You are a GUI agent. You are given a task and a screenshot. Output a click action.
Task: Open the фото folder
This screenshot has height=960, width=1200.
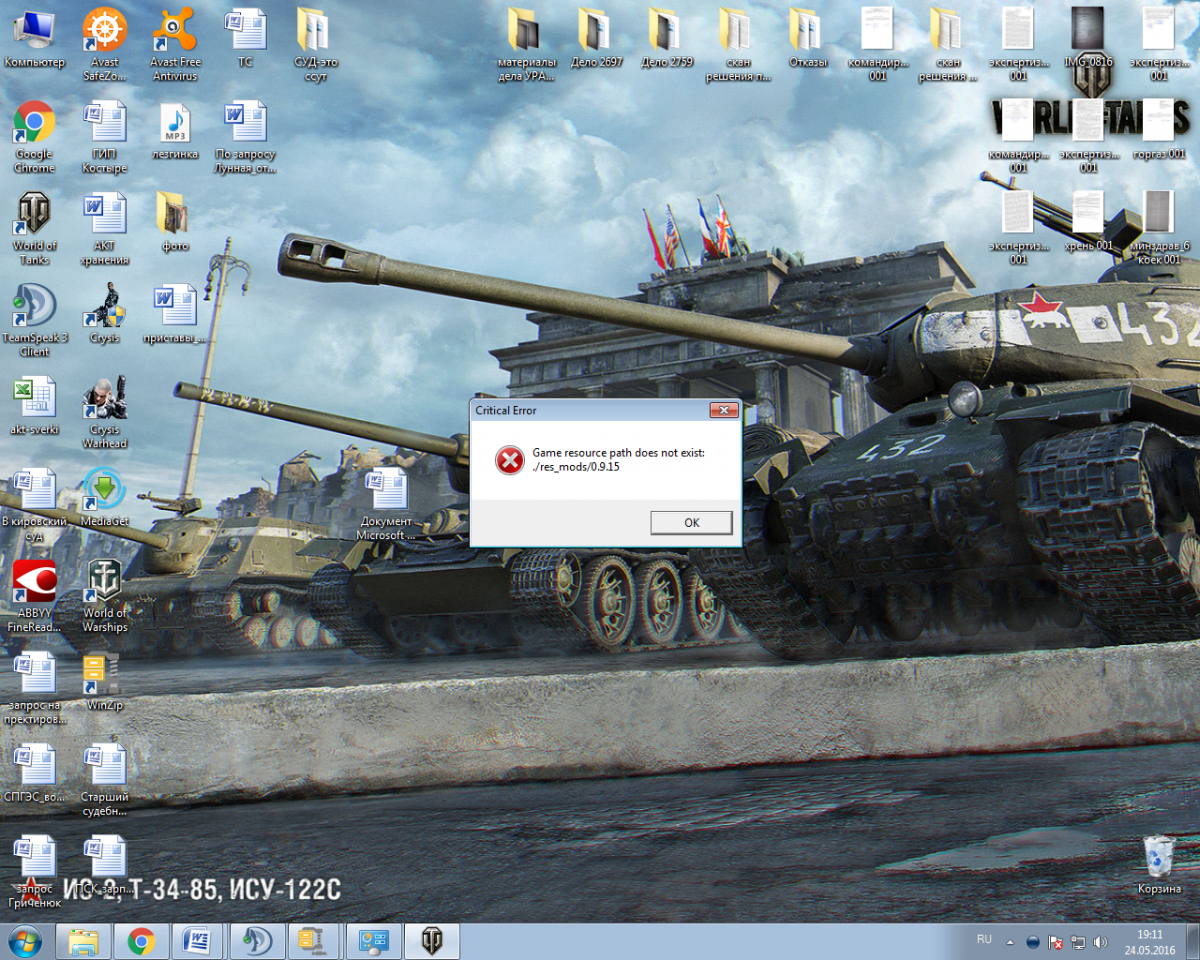[175, 222]
